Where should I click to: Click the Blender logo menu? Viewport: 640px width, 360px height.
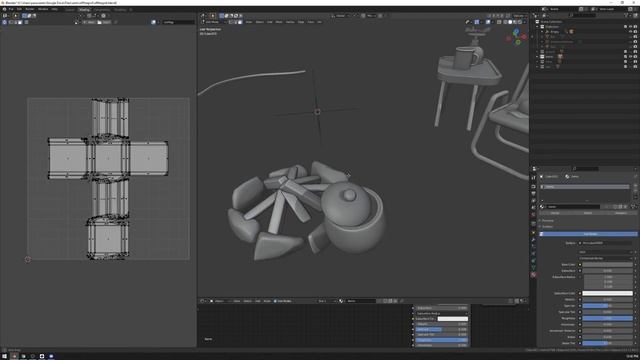point(4,9)
